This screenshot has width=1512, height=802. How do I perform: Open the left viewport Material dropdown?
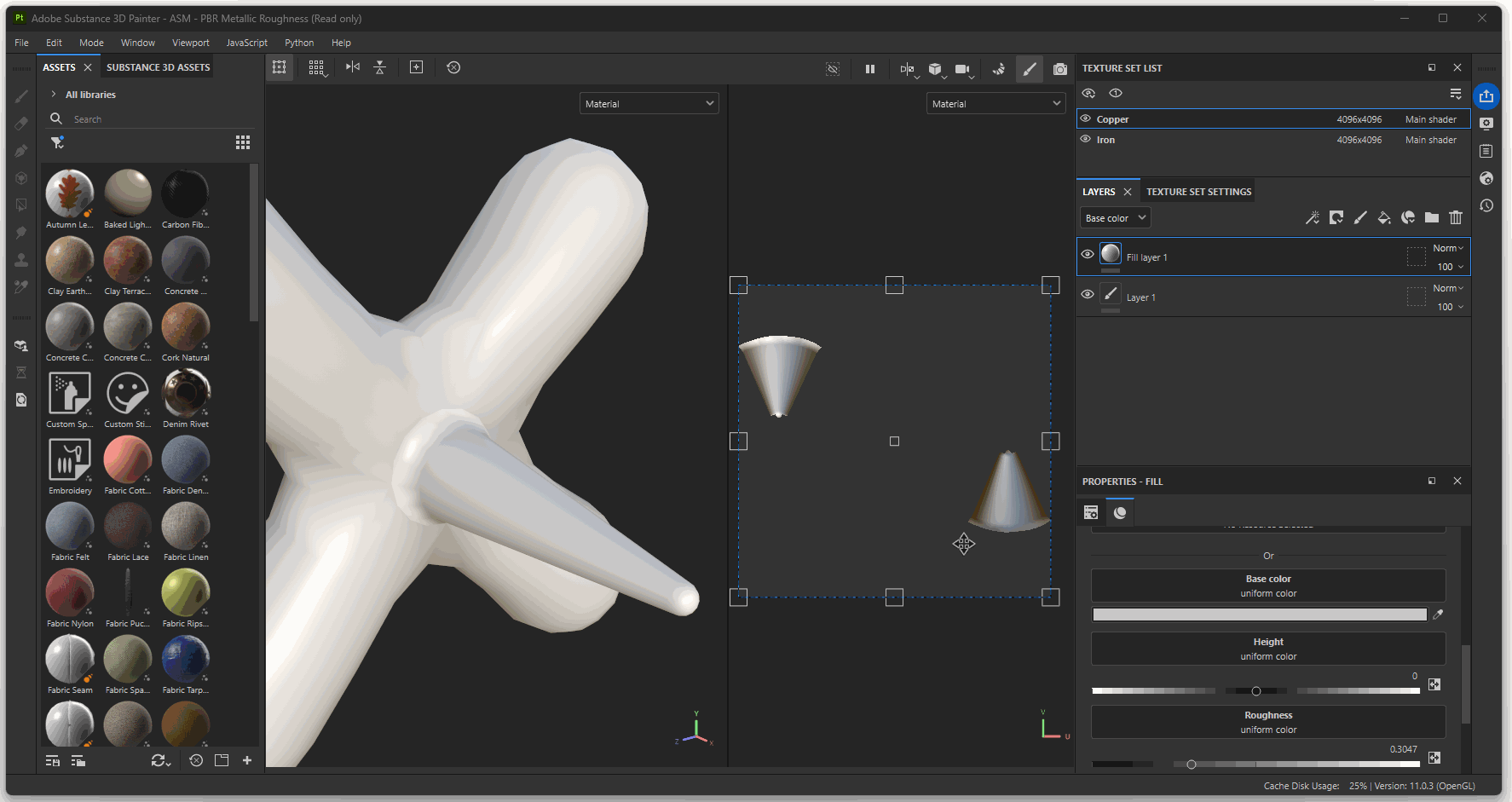(x=649, y=104)
